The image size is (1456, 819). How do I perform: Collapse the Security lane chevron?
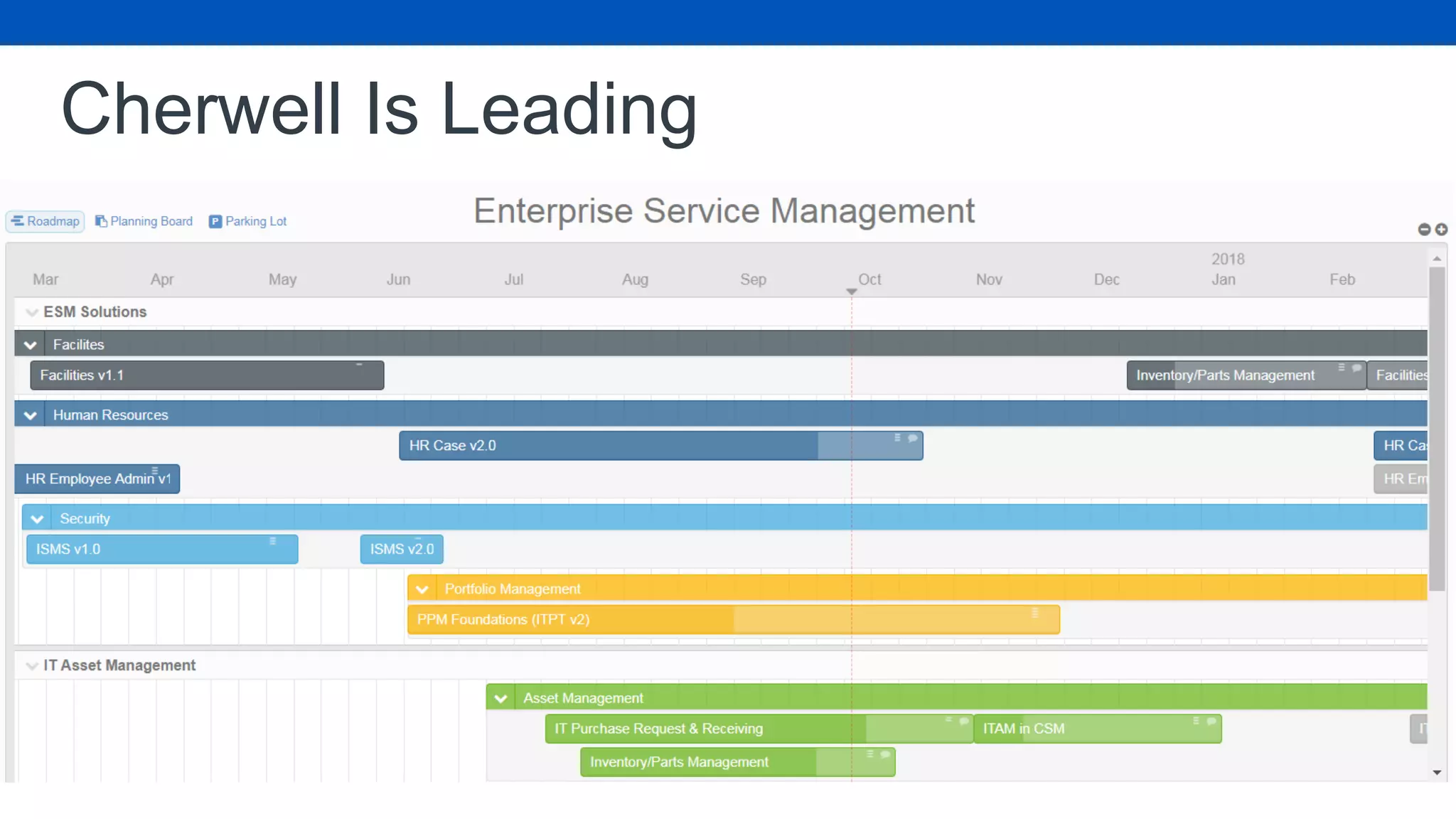tap(37, 519)
